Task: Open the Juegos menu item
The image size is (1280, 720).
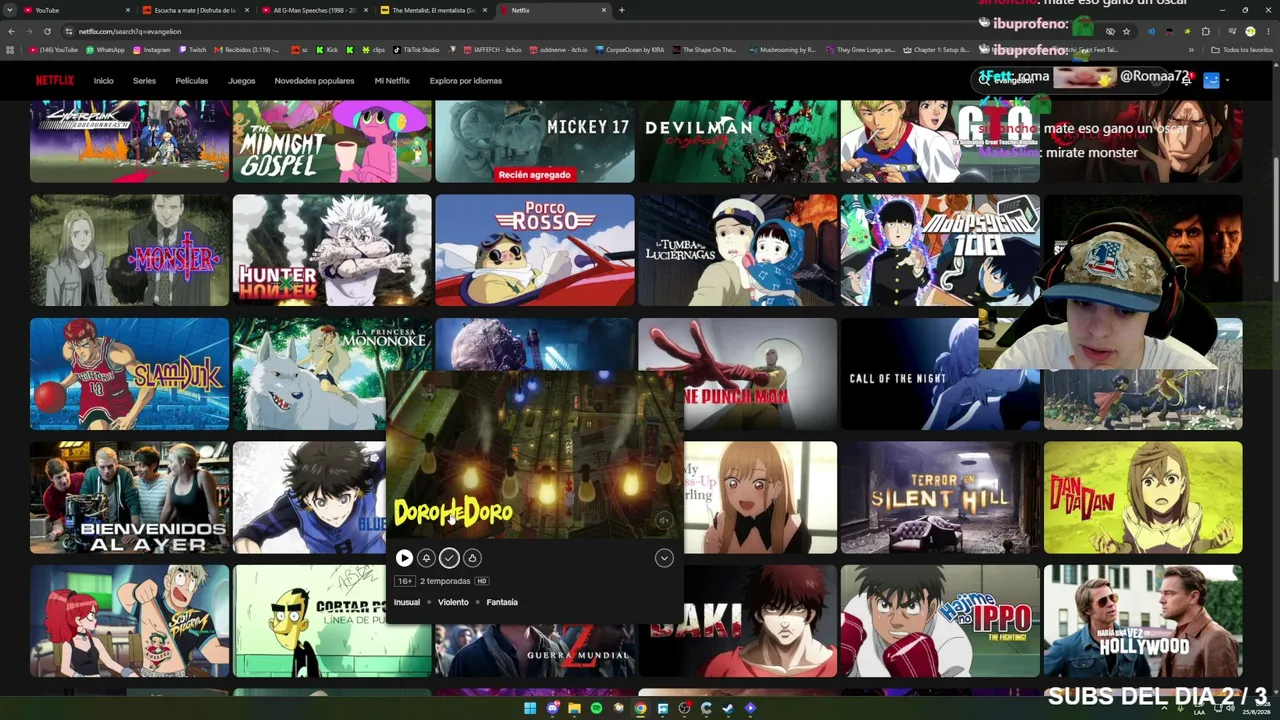Action: (x=241, y=81)
